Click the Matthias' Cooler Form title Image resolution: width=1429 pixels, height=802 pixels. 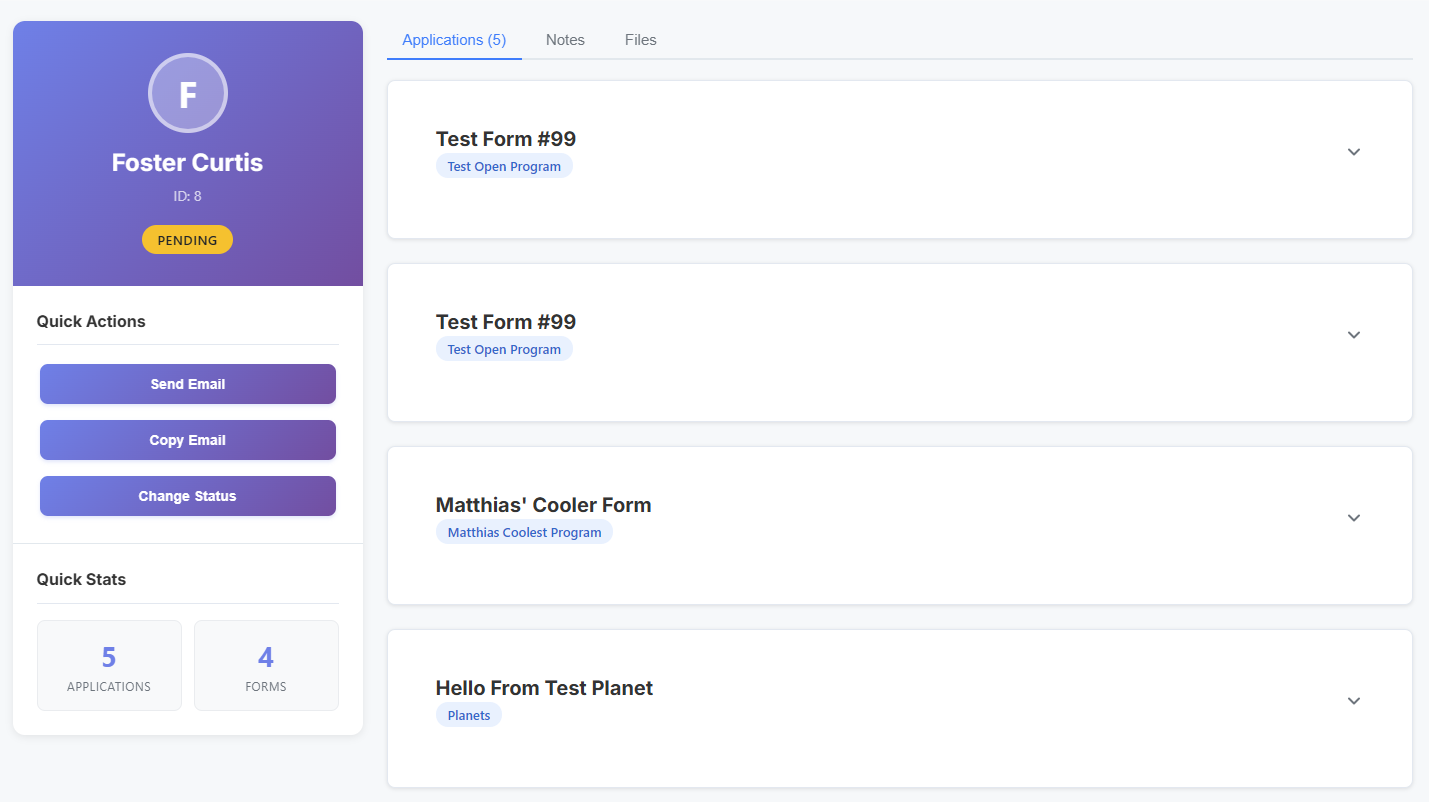click(x=543, y=505)
